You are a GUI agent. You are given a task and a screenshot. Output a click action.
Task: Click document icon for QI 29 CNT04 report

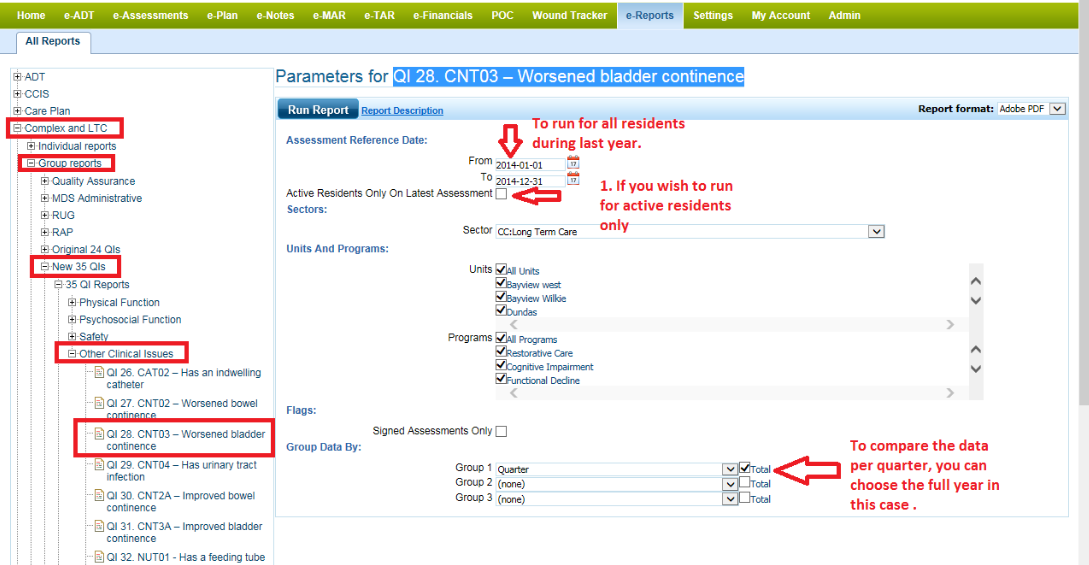[x=99, y=465]
